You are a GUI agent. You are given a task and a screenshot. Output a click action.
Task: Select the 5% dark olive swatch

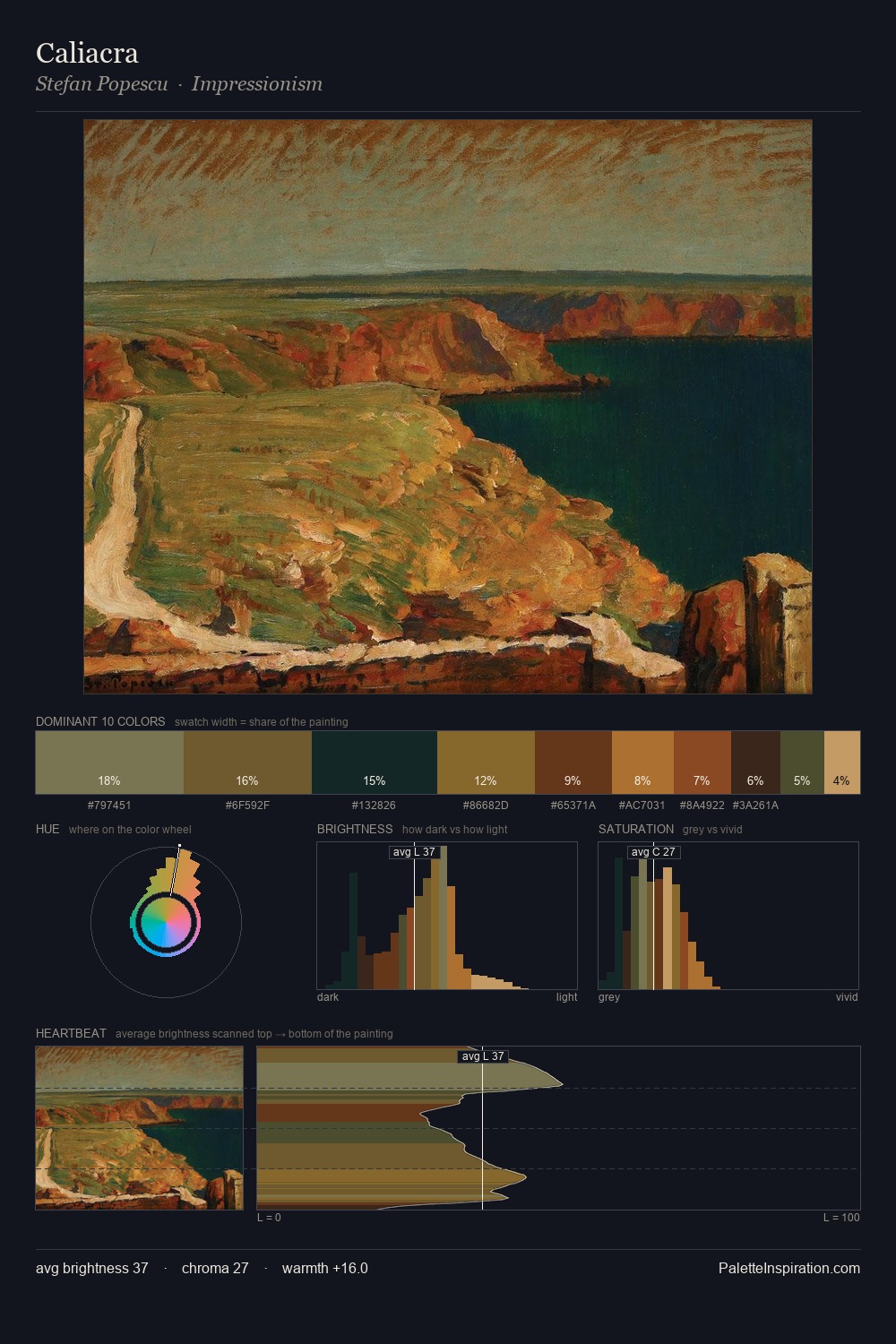(802, 762)
